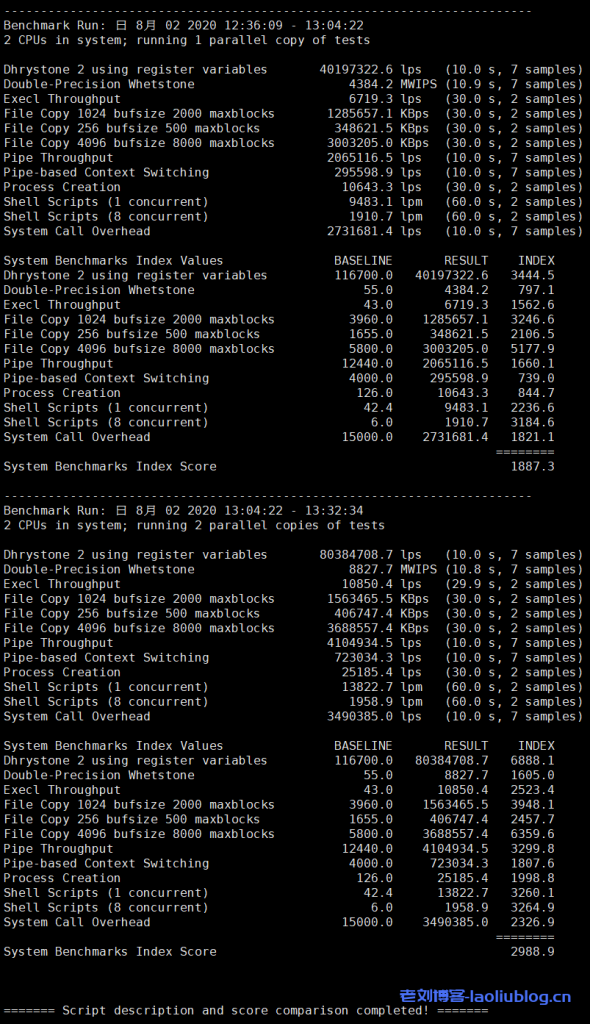Click the two-copy index score 2988.9
Image resolution: width=590 pixels, height=1024 pixels.
pos(533,952)
